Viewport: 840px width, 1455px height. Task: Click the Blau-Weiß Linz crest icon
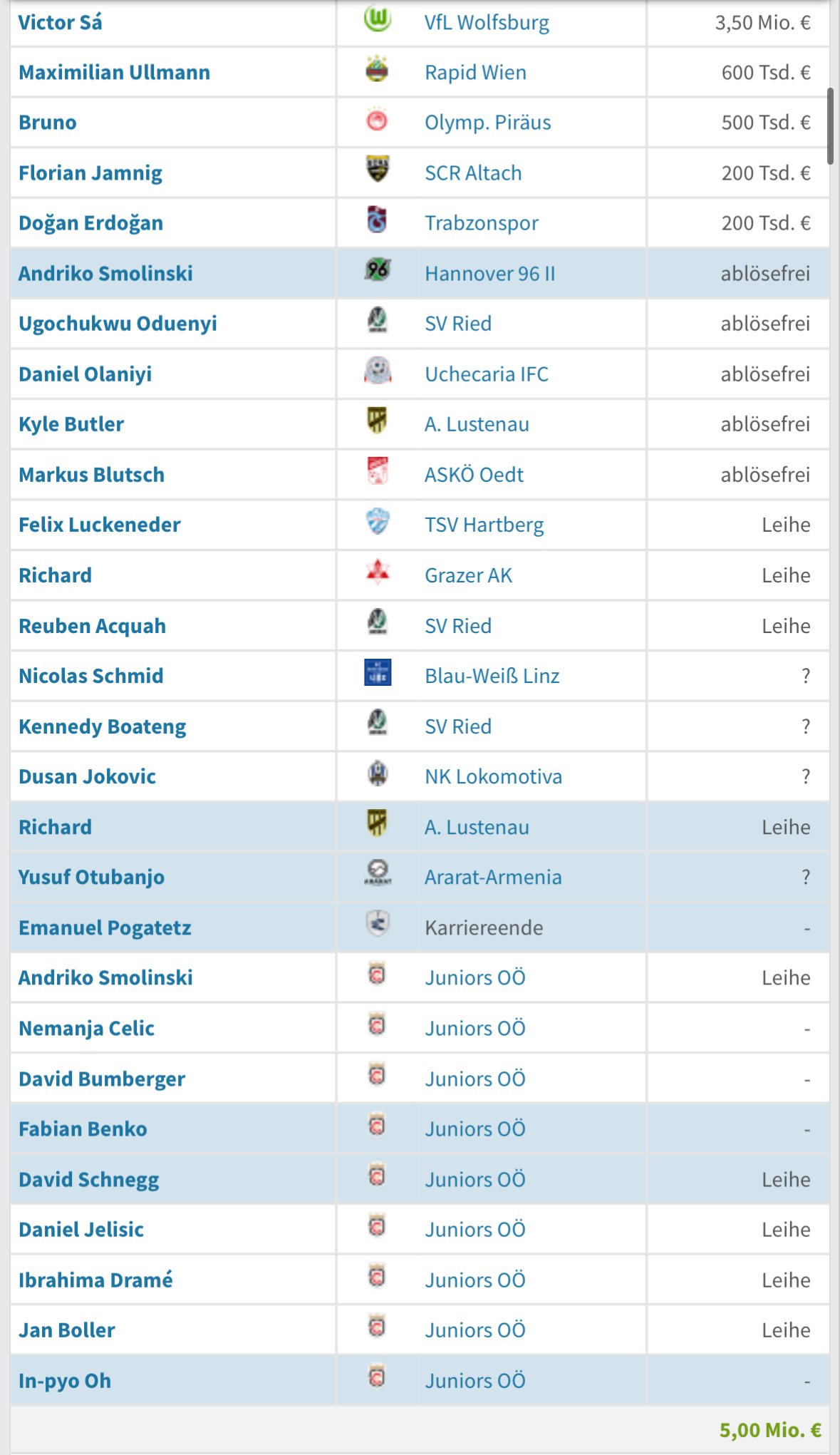point(378,672)
